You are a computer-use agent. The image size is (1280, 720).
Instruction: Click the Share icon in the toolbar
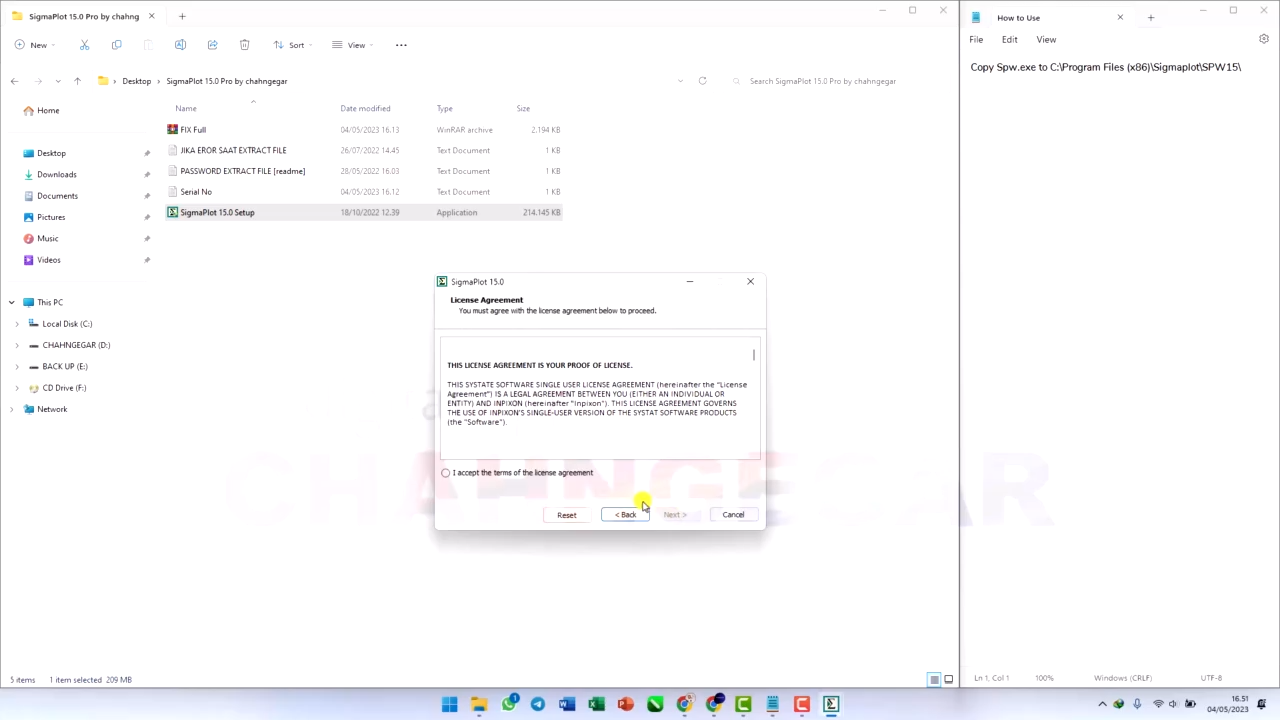pos(212,44)
